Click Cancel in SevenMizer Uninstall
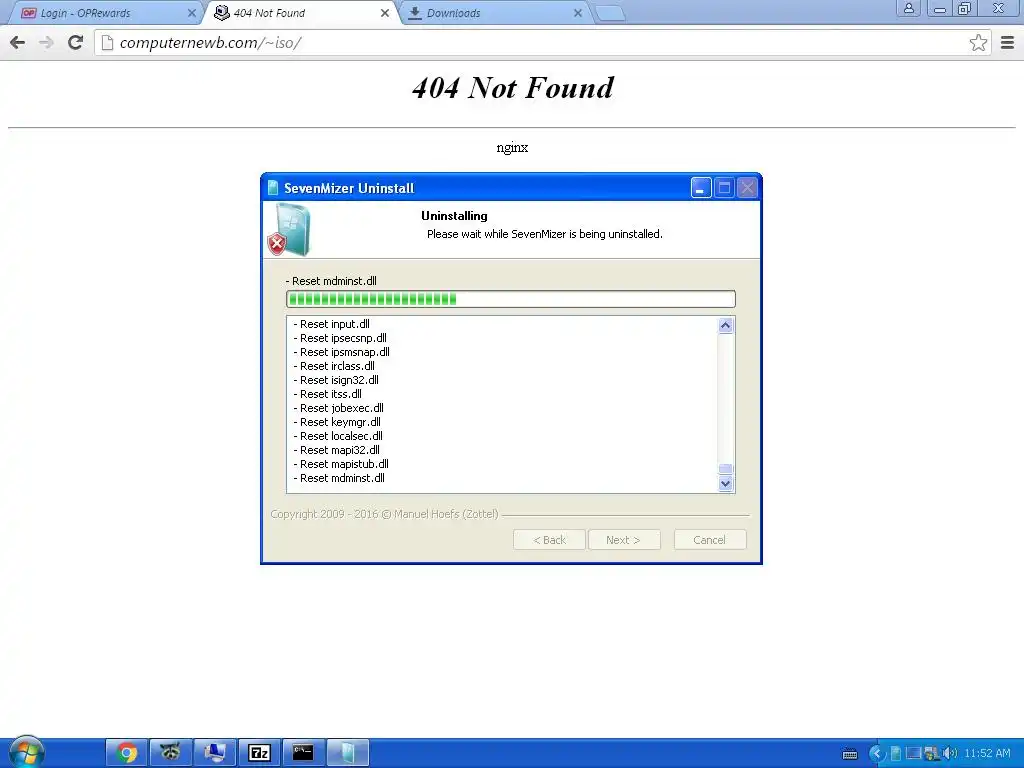 (x=710, y=540)
